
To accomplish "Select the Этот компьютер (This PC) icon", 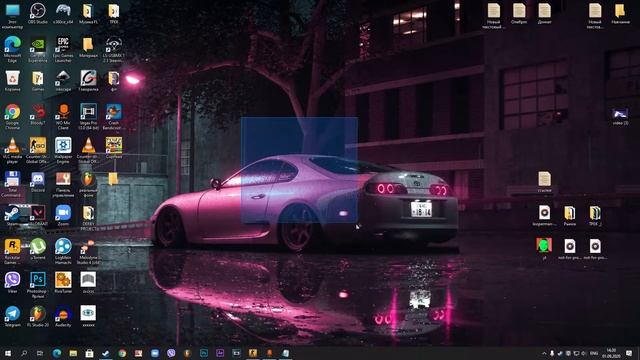I will [12, 11].
